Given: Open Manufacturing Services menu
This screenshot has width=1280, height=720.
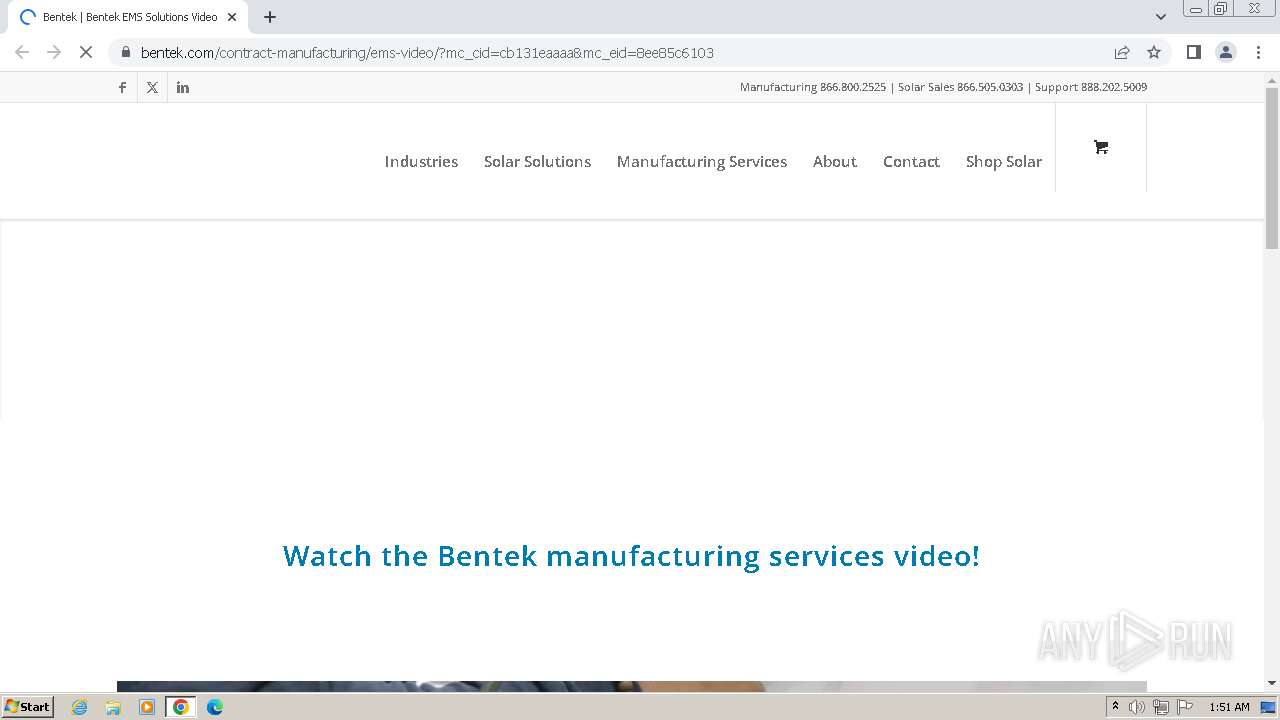Looking at the screenshot, I should 702,161.
